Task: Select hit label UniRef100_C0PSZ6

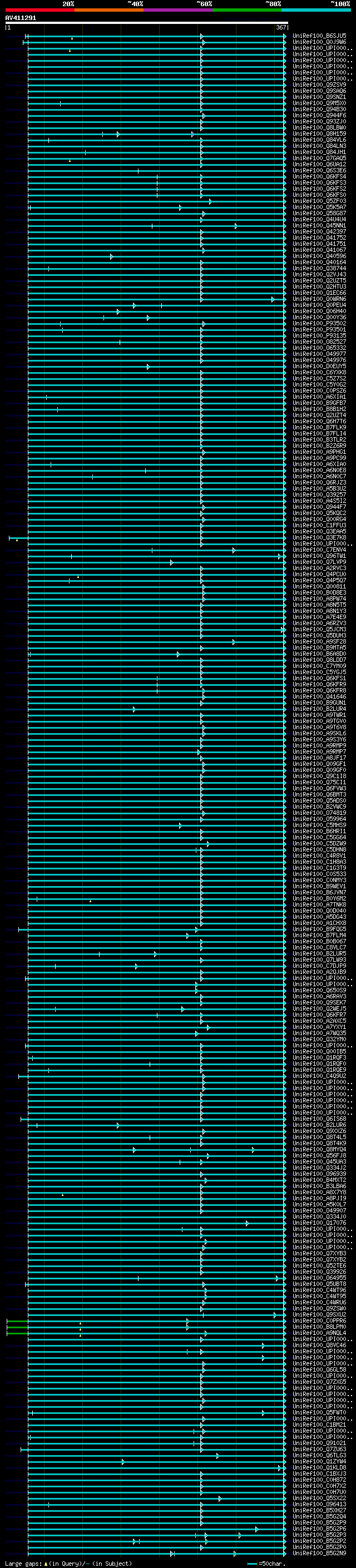Action: [319, 390]
